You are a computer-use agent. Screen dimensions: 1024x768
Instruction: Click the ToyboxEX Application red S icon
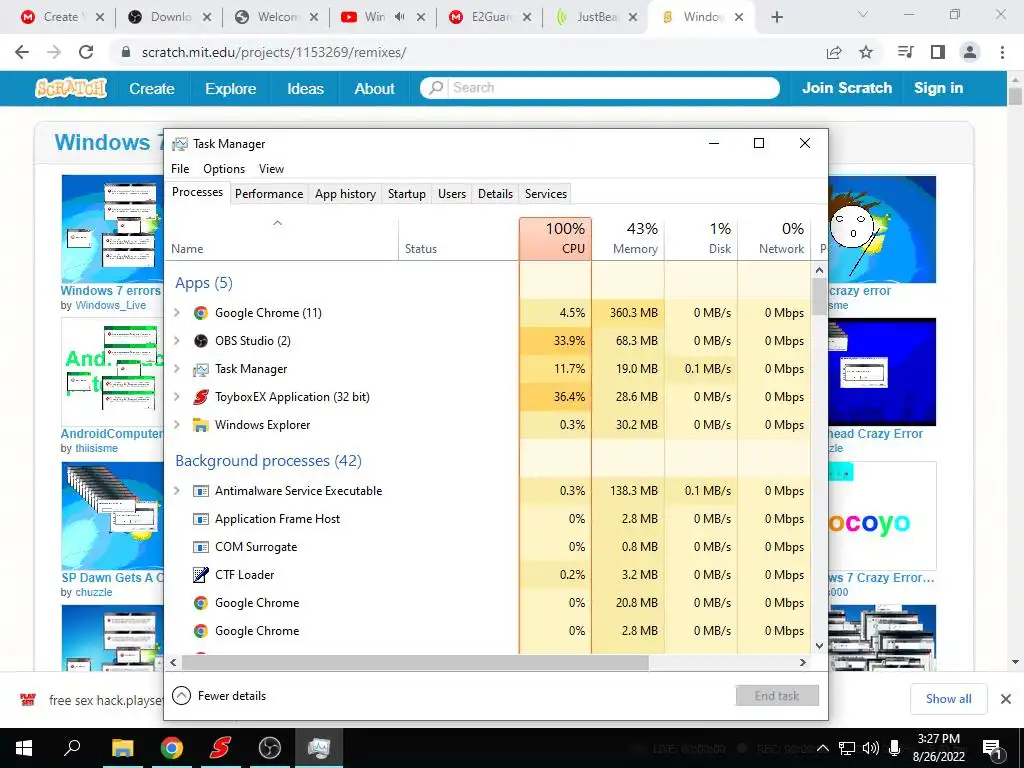(200, 397)
